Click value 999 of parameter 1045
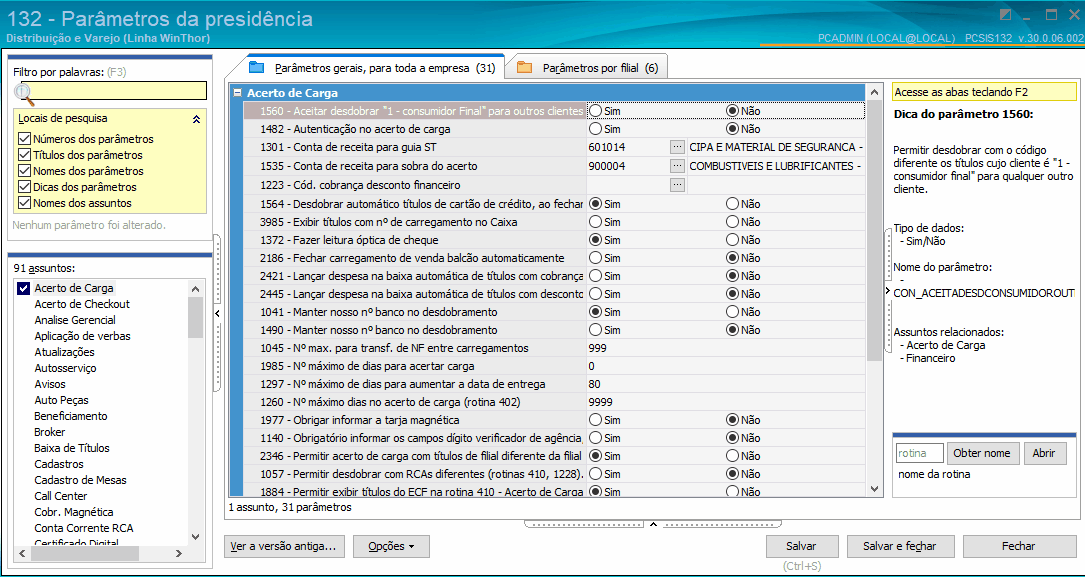The image size is (1085, 577). click(x=596, y=348)
